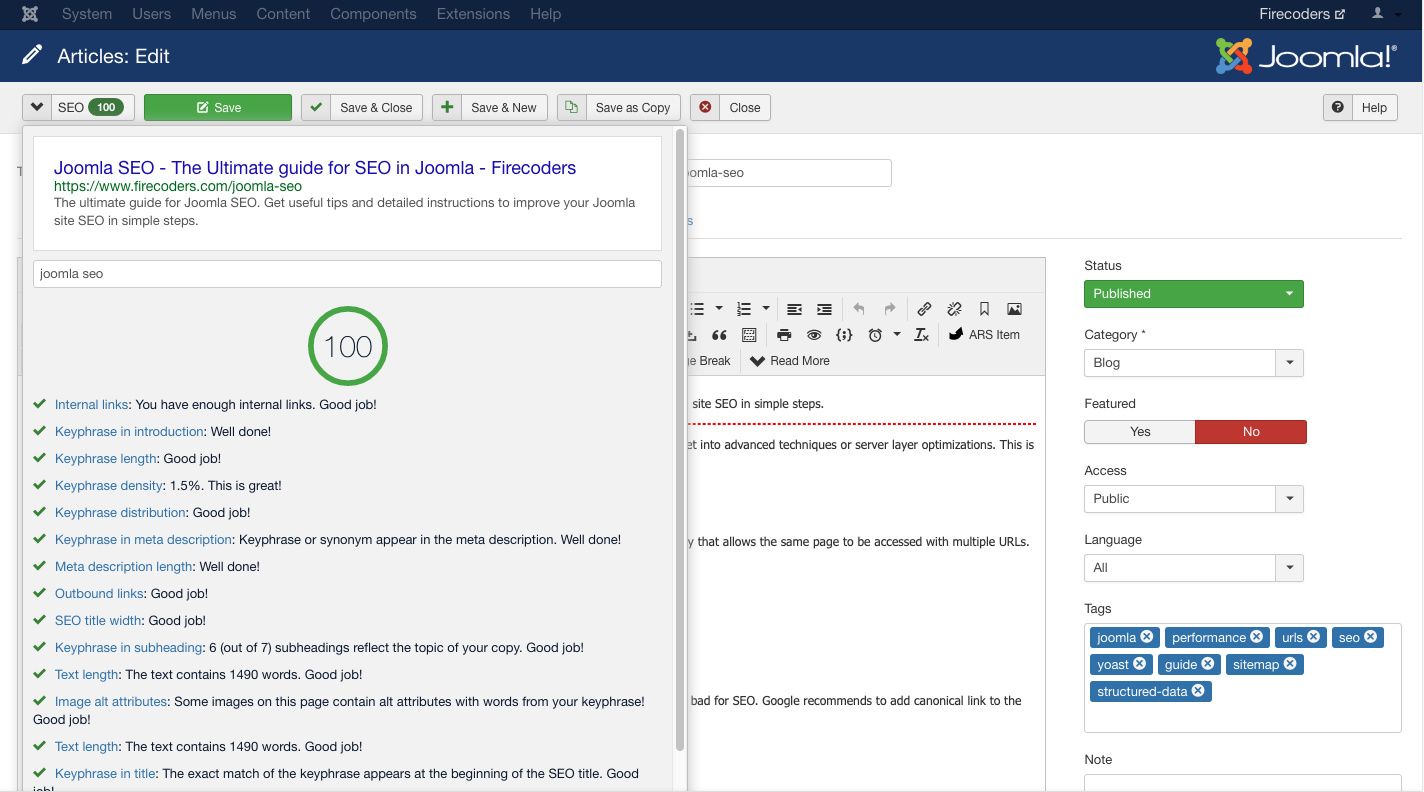The width and height of the screenshot is (1424, 792).
Task: Open the numbered list style dropdown arrow
Action: 766,309
